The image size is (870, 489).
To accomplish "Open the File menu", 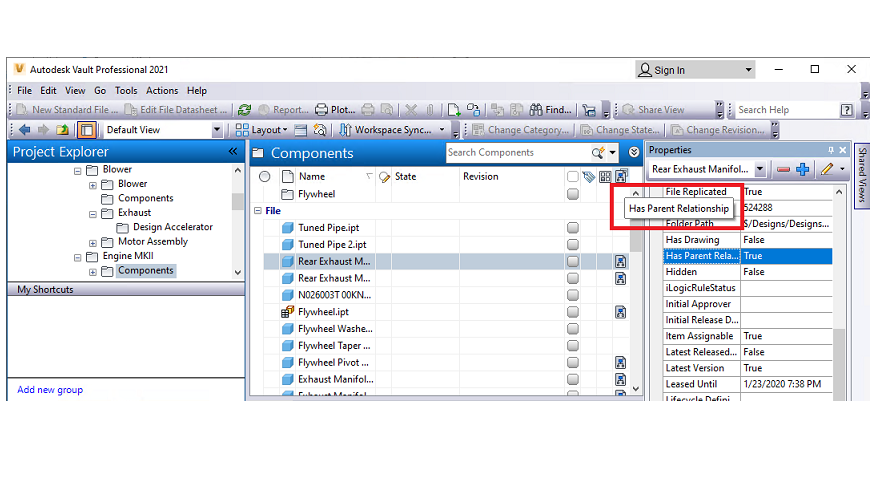I will point(24,90).
